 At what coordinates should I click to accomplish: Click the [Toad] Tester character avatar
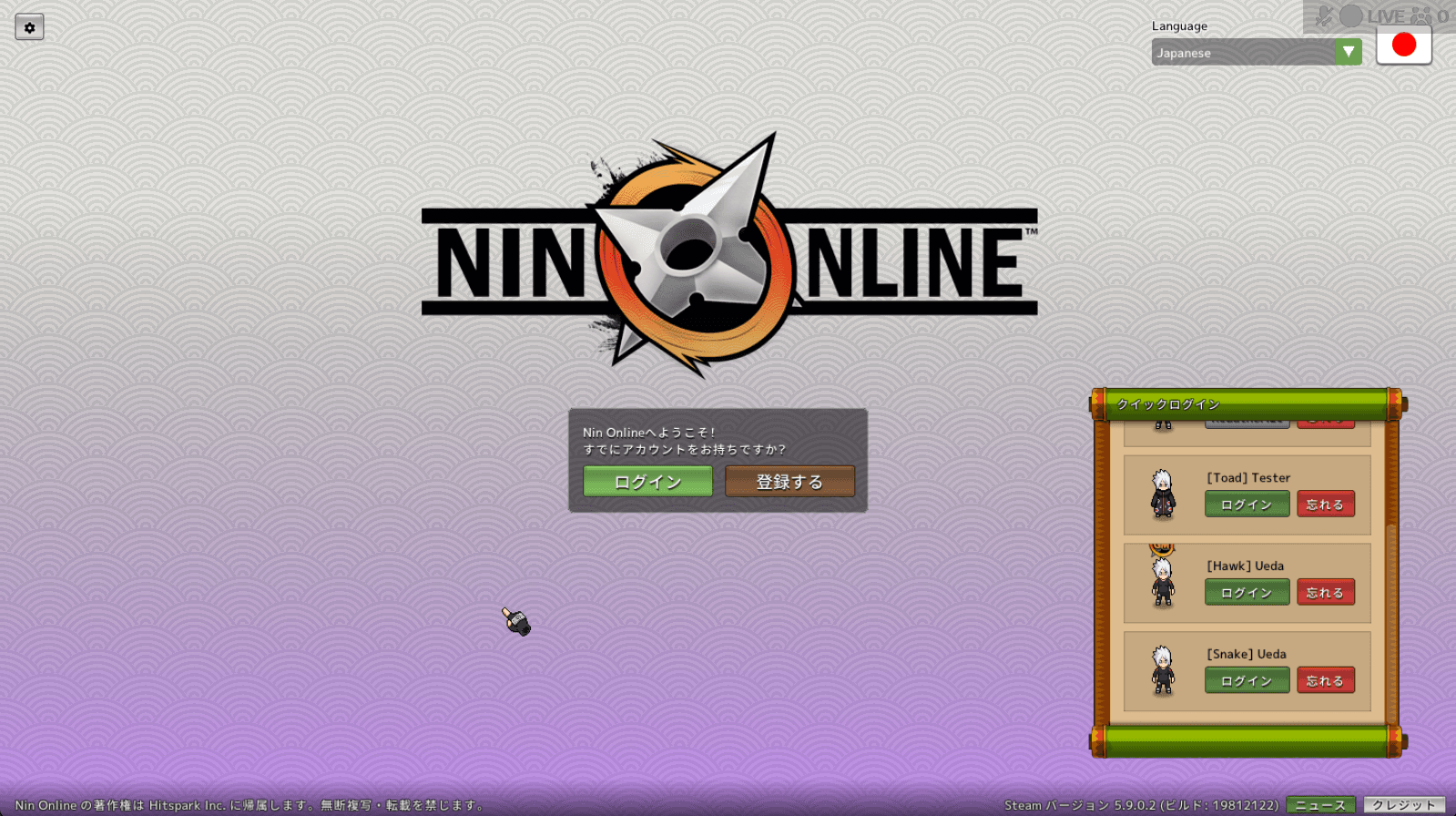click(1163, 494)
